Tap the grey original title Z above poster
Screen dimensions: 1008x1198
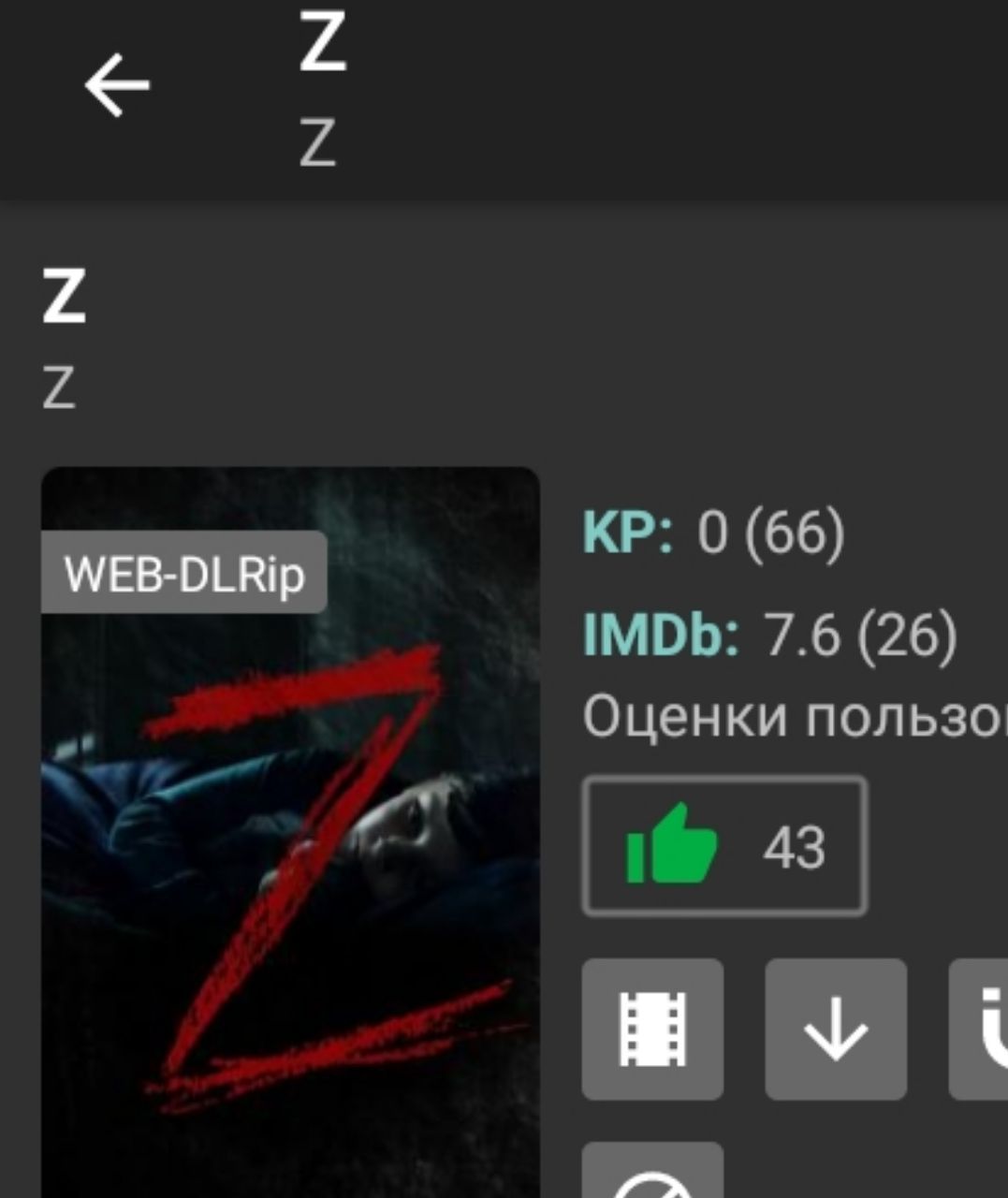pyautogui.click(x=58, y=387)
